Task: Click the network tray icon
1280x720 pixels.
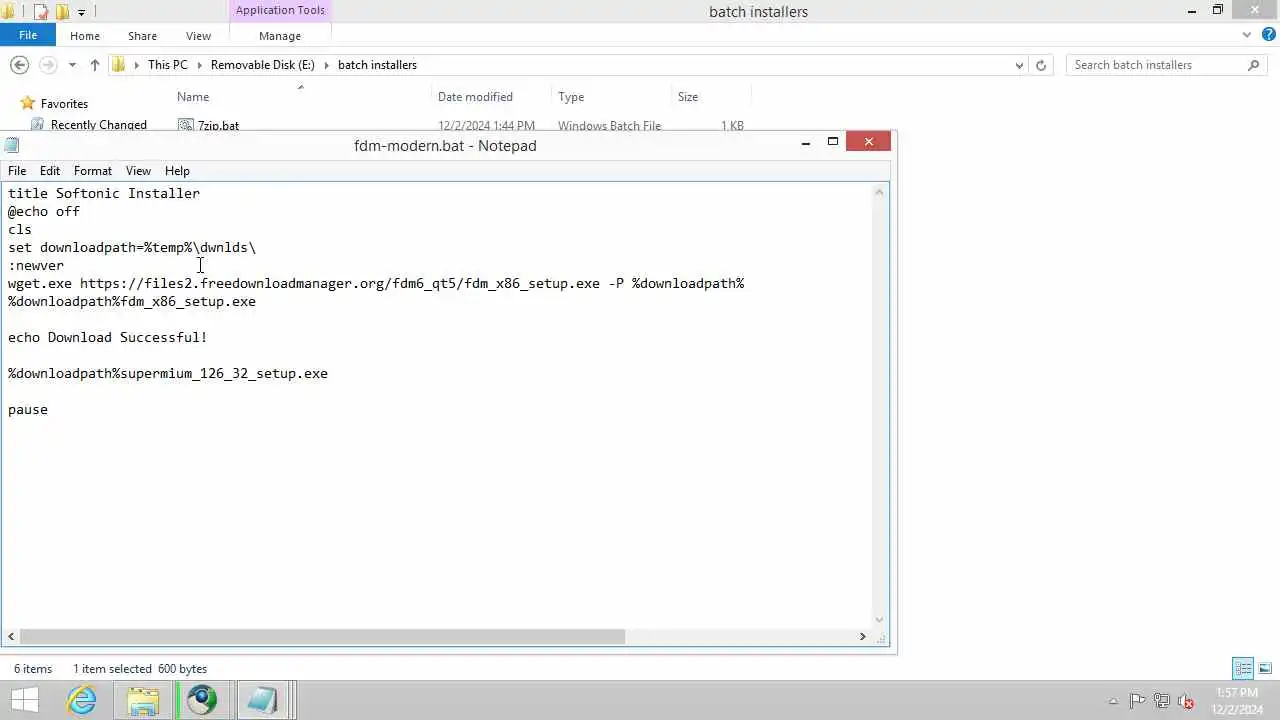Action: coord(1162,701)
